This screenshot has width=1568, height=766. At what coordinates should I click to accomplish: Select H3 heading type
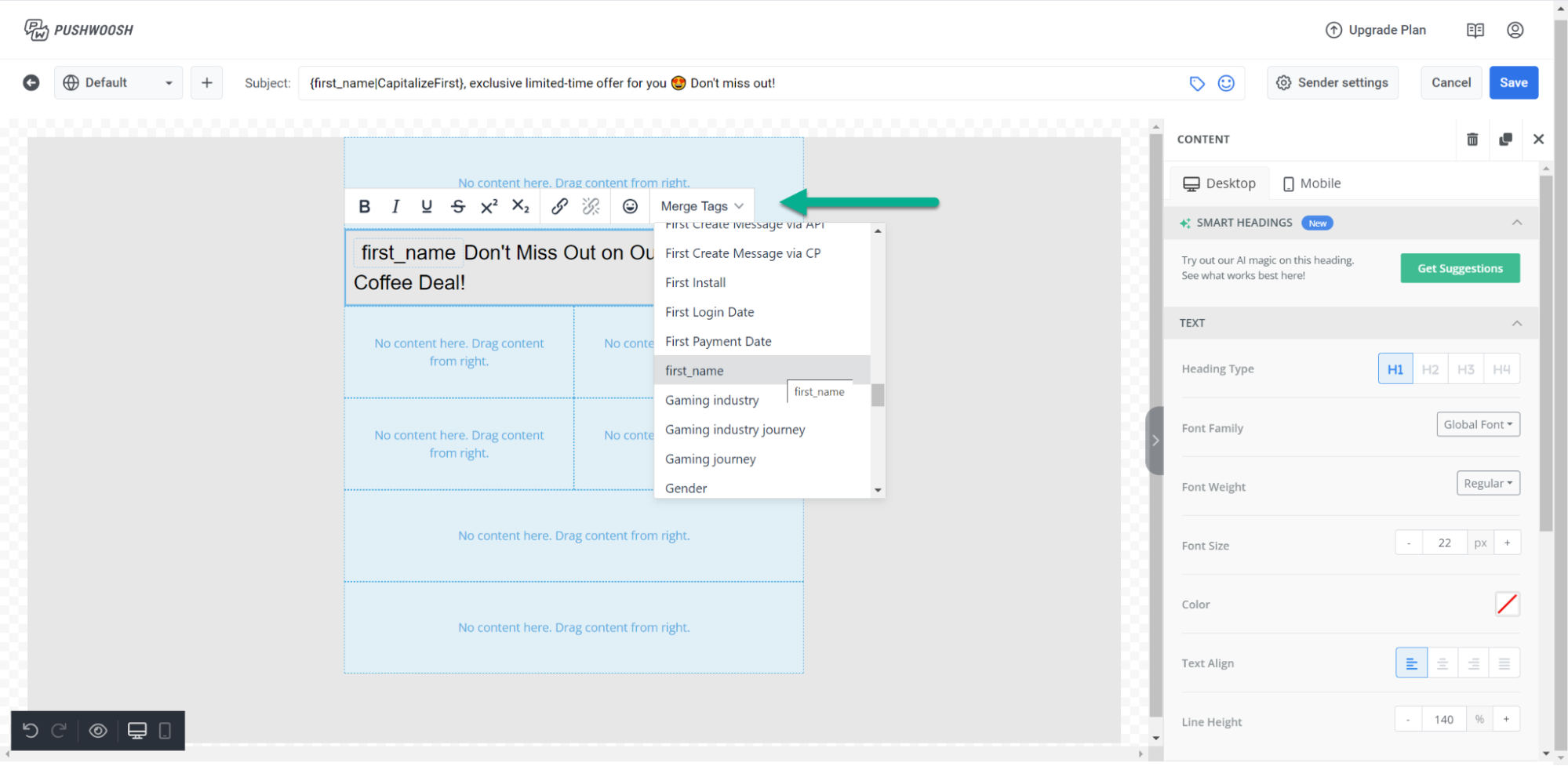(1465, 369)
